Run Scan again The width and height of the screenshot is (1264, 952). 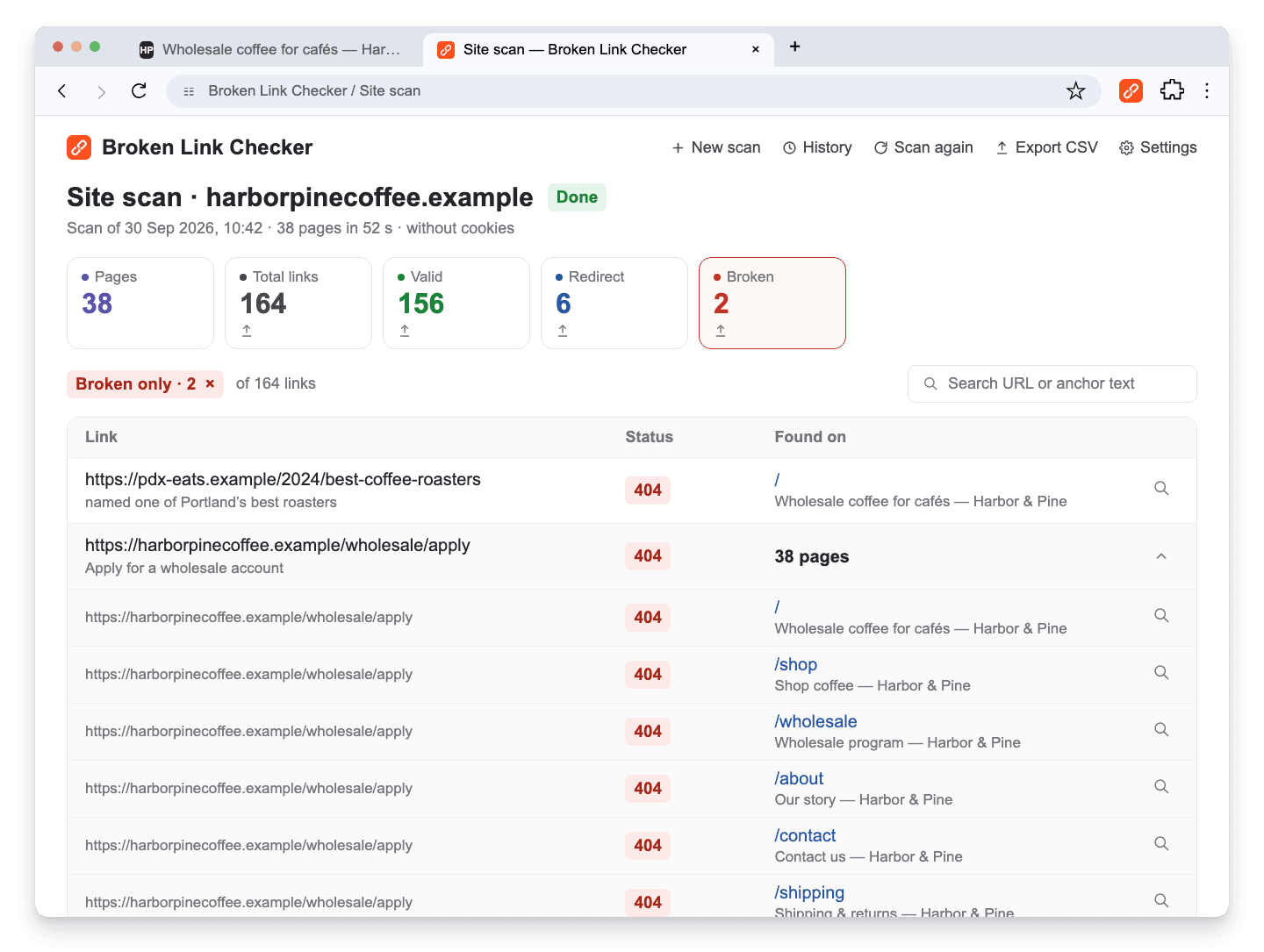pyautogui.click(x=923, y=148)
